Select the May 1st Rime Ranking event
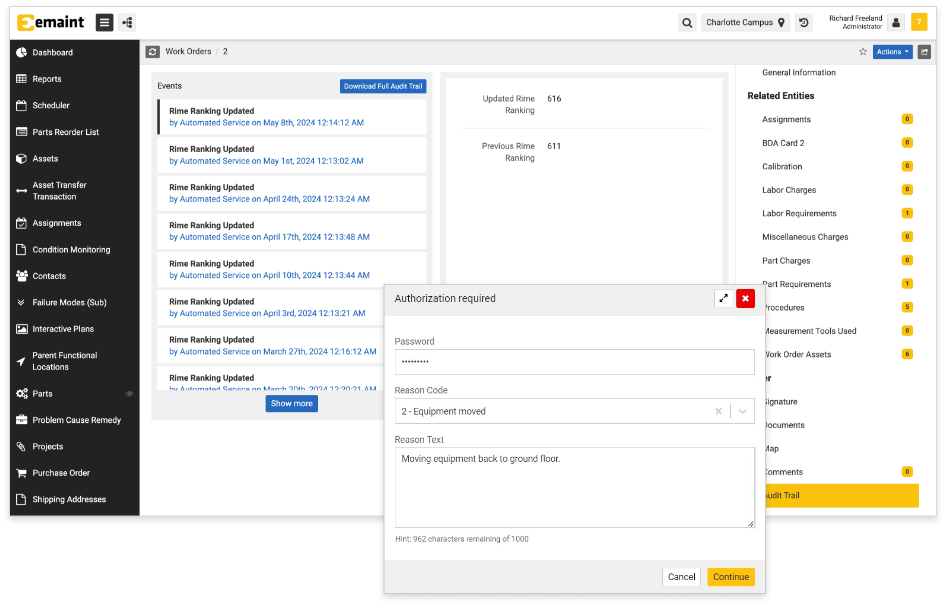 [292, 155]
